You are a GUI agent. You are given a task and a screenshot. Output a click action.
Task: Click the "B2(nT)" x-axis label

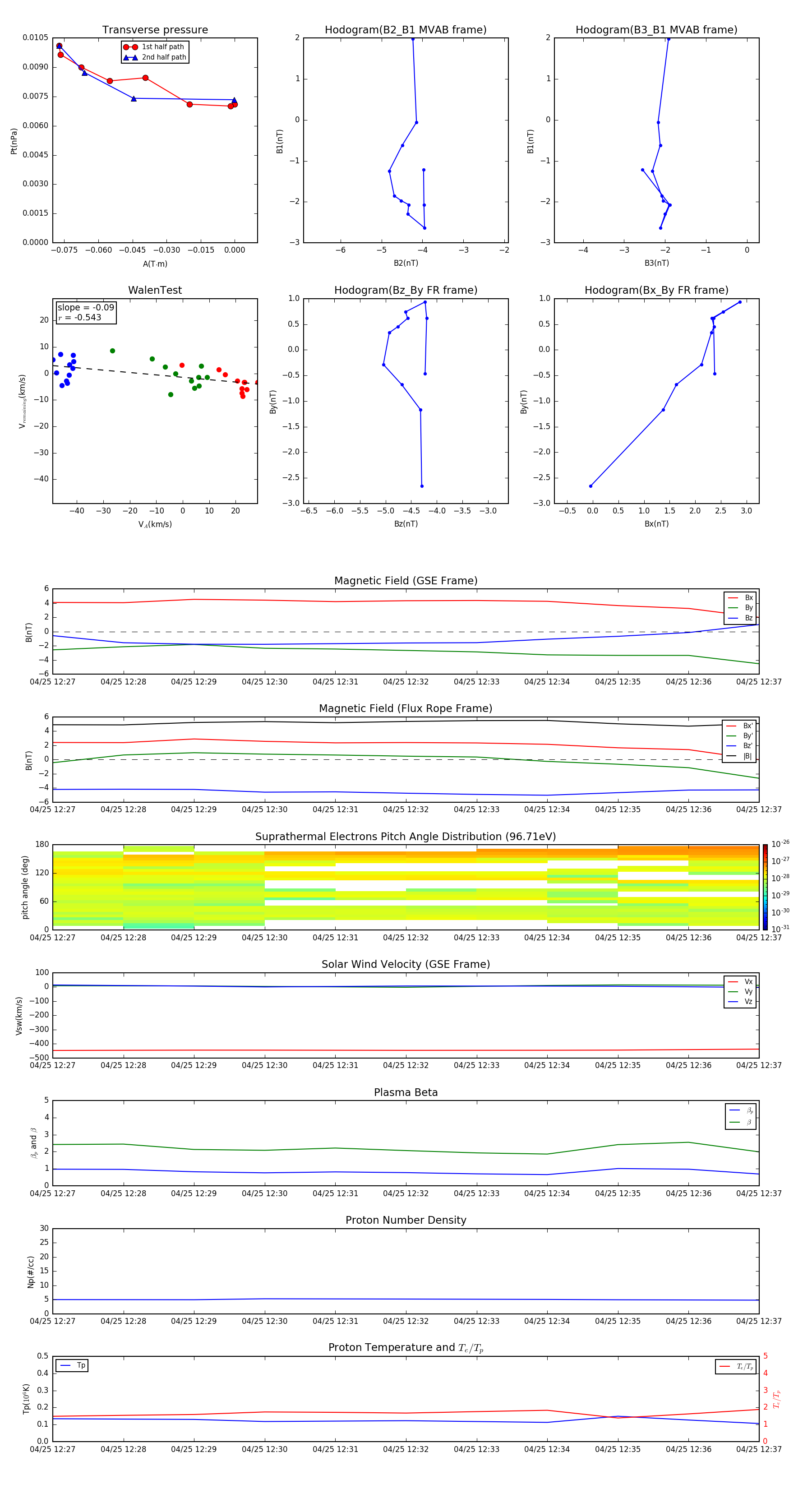406,263
